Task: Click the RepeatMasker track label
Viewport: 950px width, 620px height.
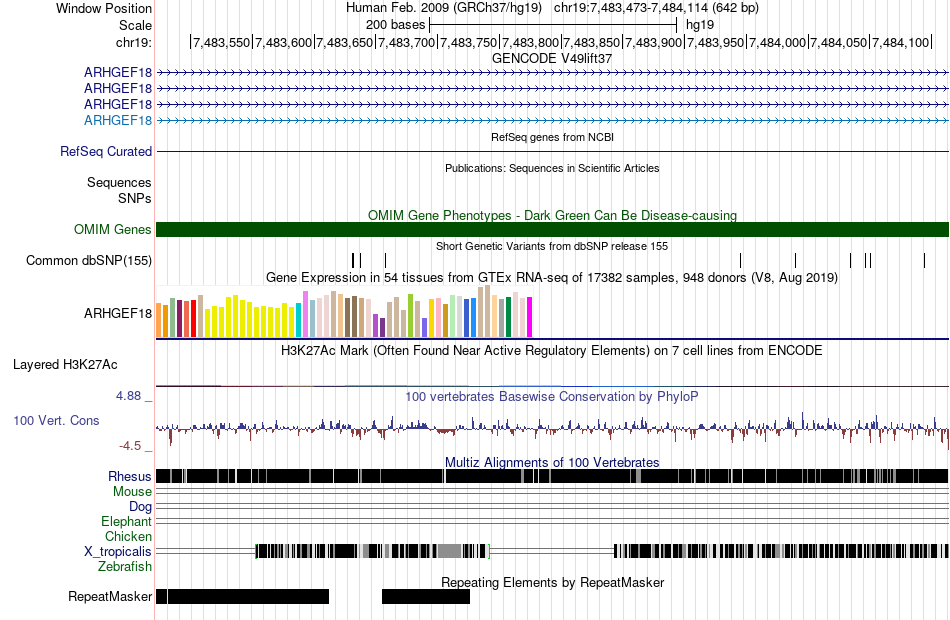Action: 110,597
